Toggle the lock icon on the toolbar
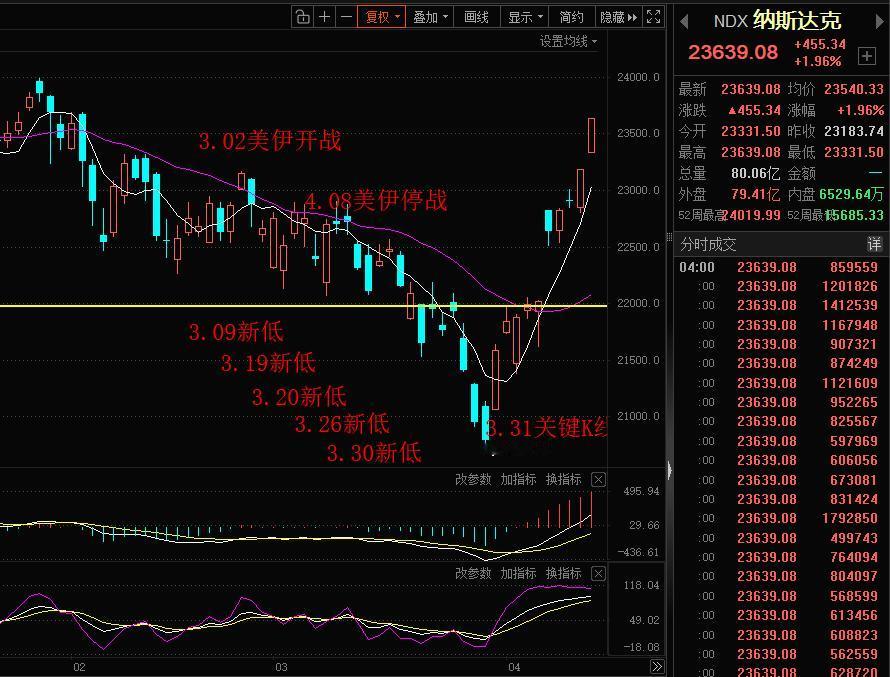 pyautogui.click(x=302, y=17)
